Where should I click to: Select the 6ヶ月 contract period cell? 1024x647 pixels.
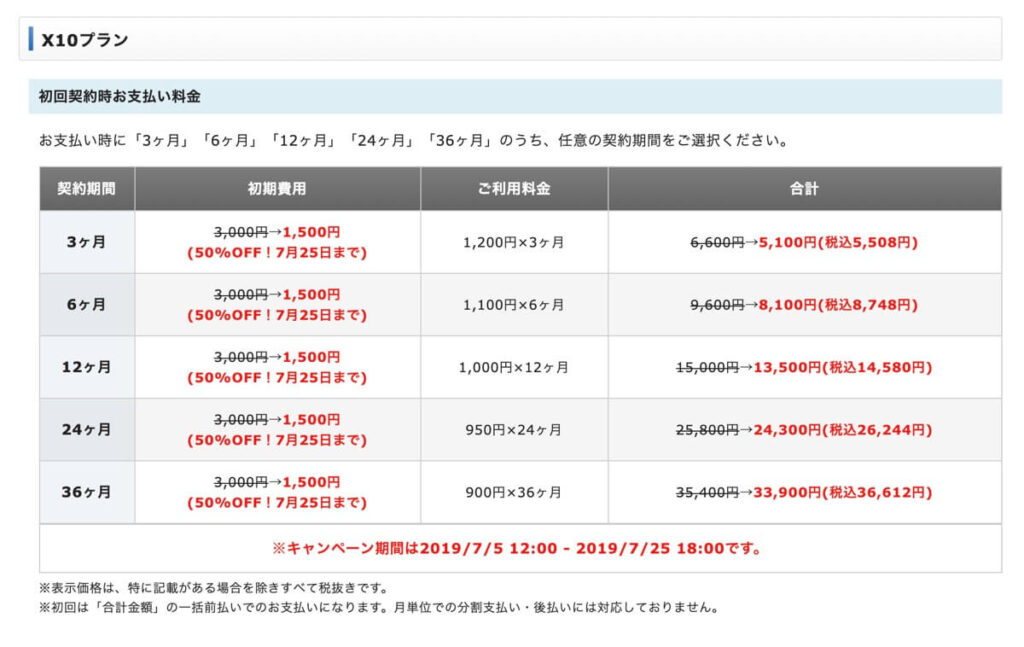(87, 305)
